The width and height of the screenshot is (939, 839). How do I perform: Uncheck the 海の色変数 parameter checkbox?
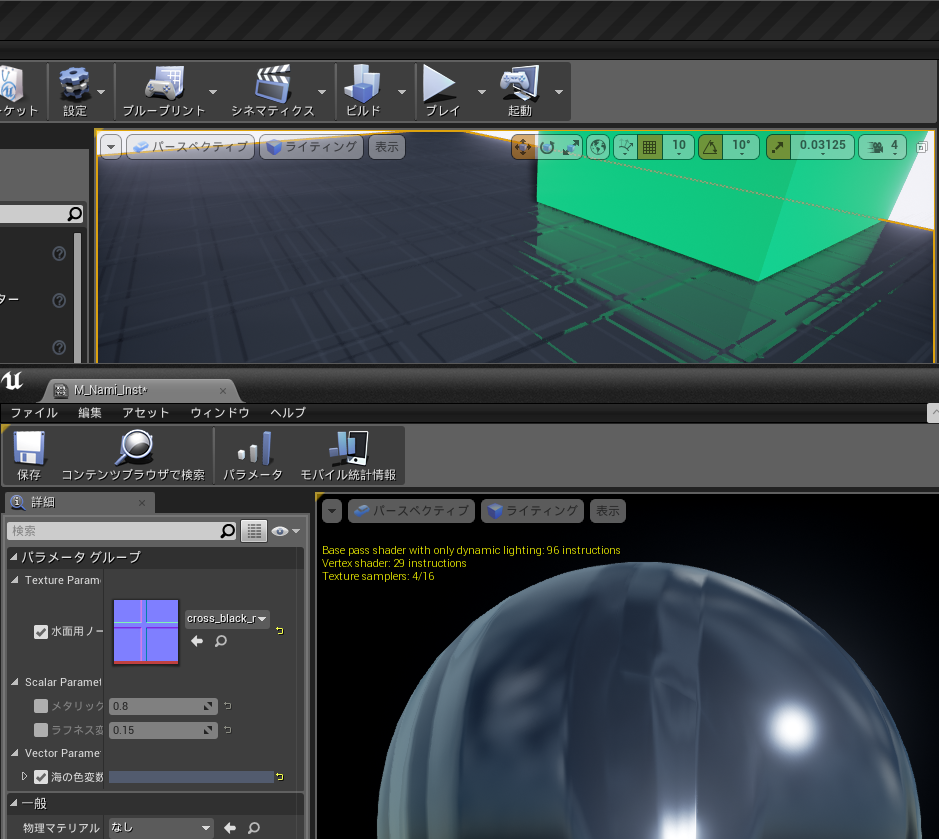[41, 777]
